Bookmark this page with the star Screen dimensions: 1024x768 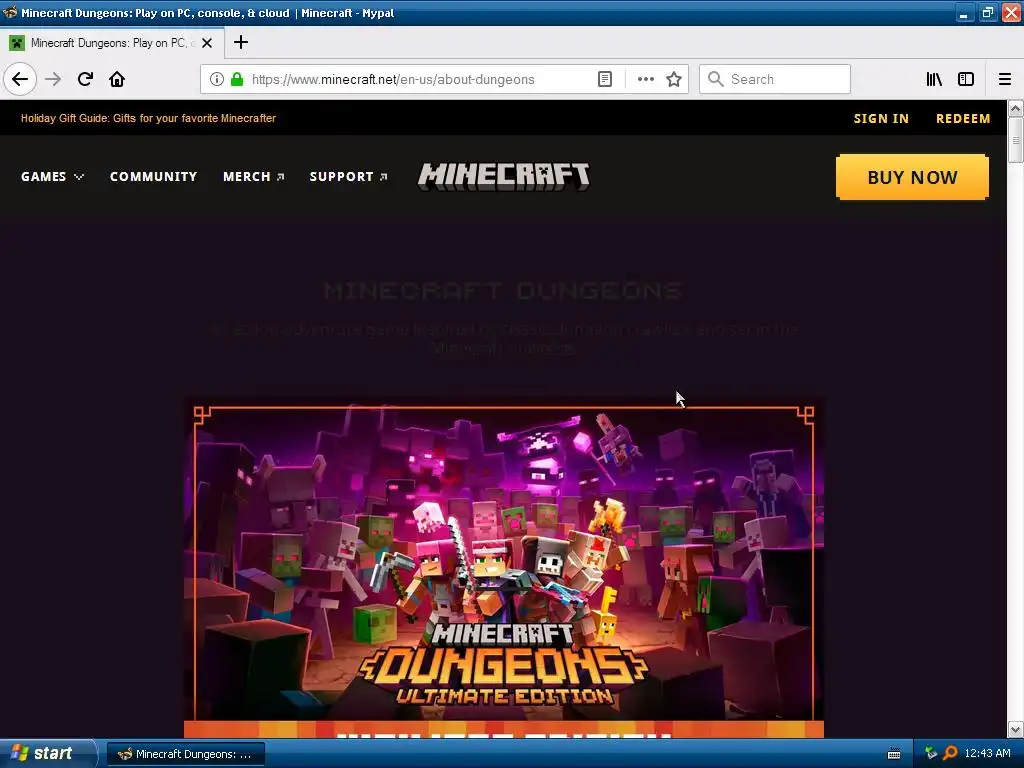(674, 79)
